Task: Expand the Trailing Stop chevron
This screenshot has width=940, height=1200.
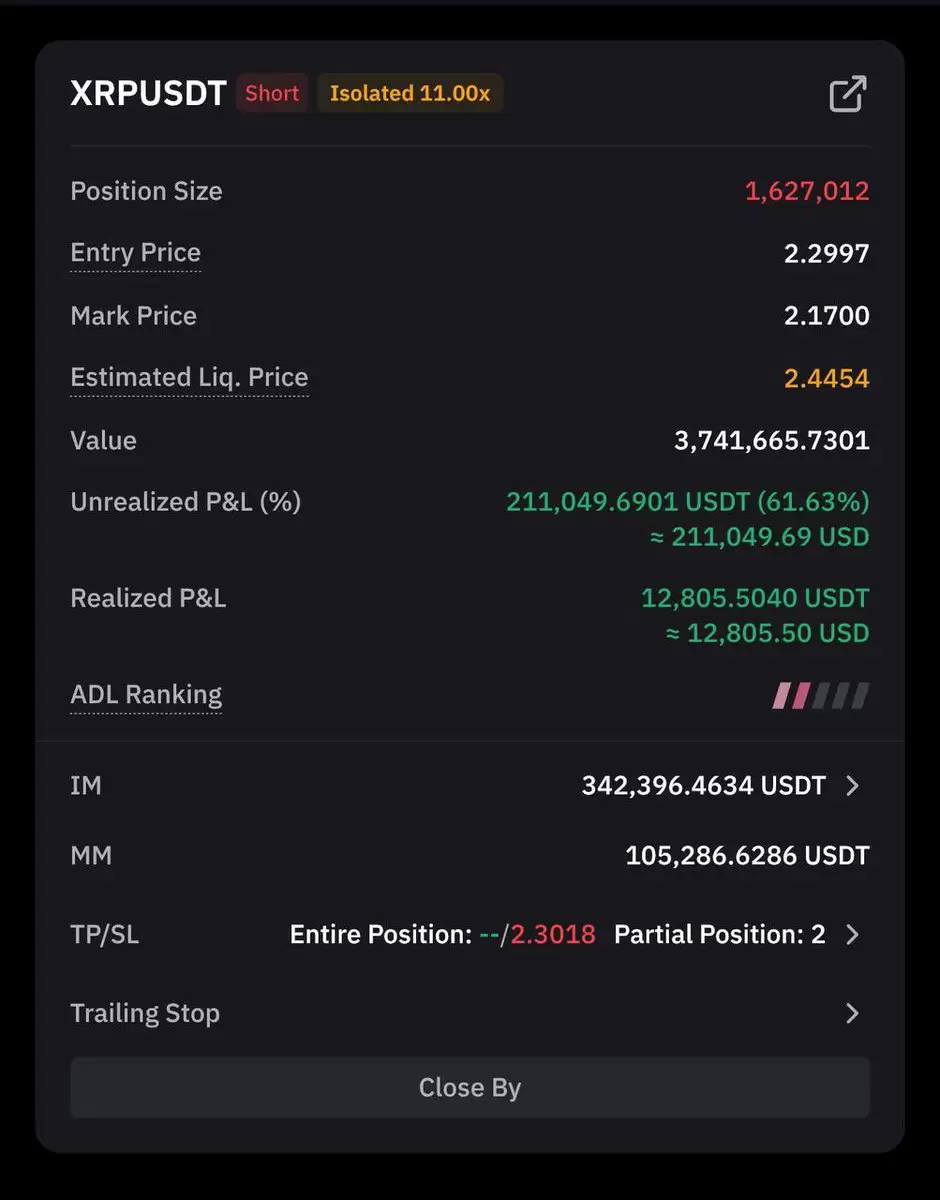Action: tap(852, 1013)
